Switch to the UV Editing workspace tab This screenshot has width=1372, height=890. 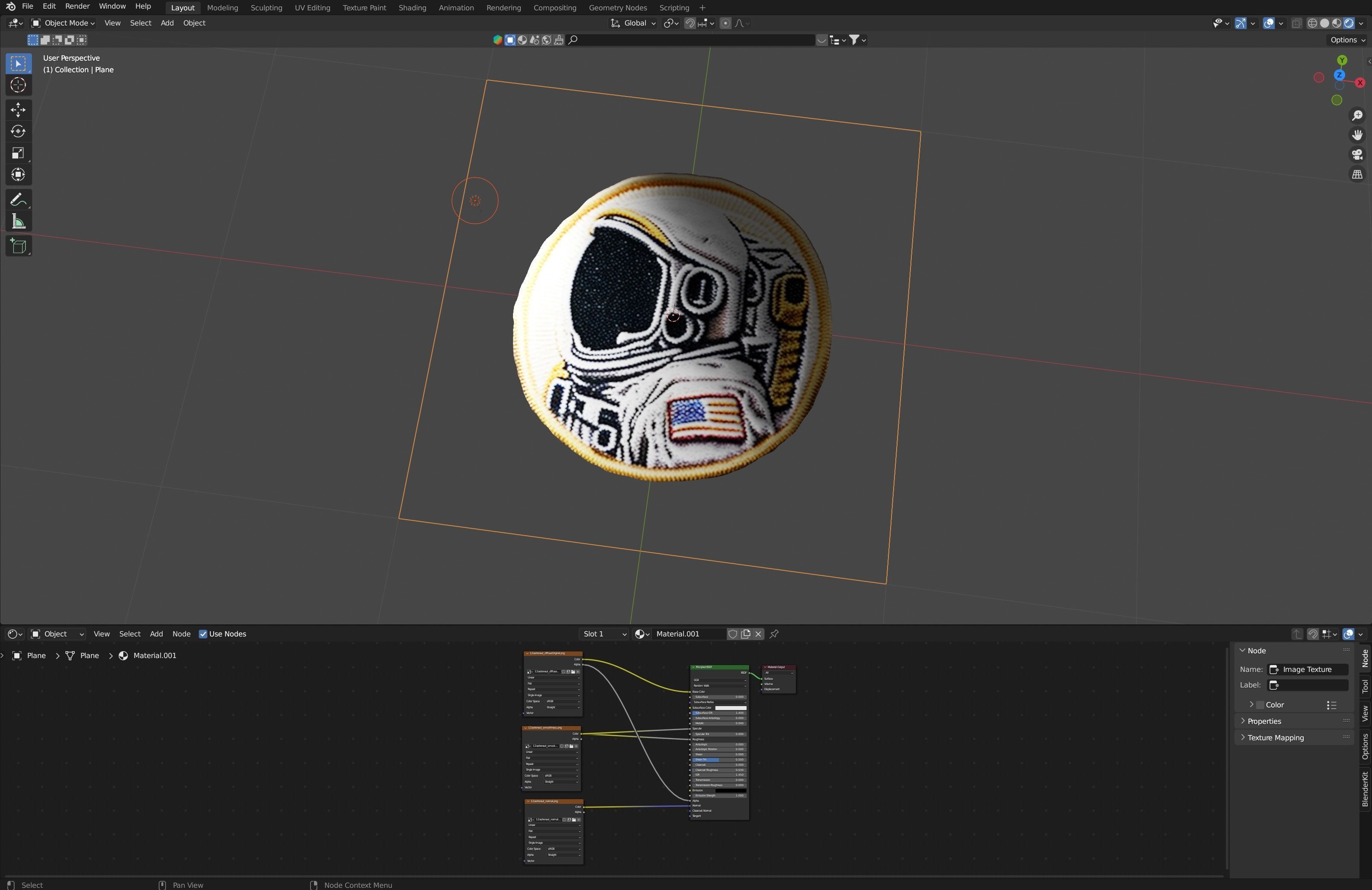click(312, 7)
